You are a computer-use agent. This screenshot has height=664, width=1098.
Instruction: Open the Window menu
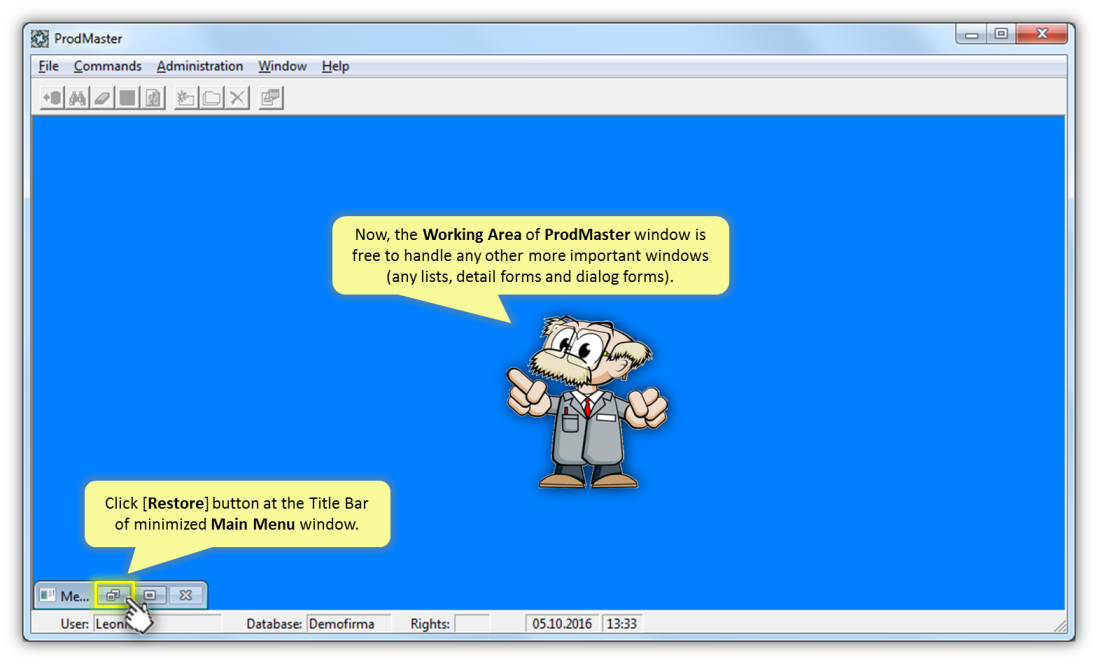[x=282, y=66]
